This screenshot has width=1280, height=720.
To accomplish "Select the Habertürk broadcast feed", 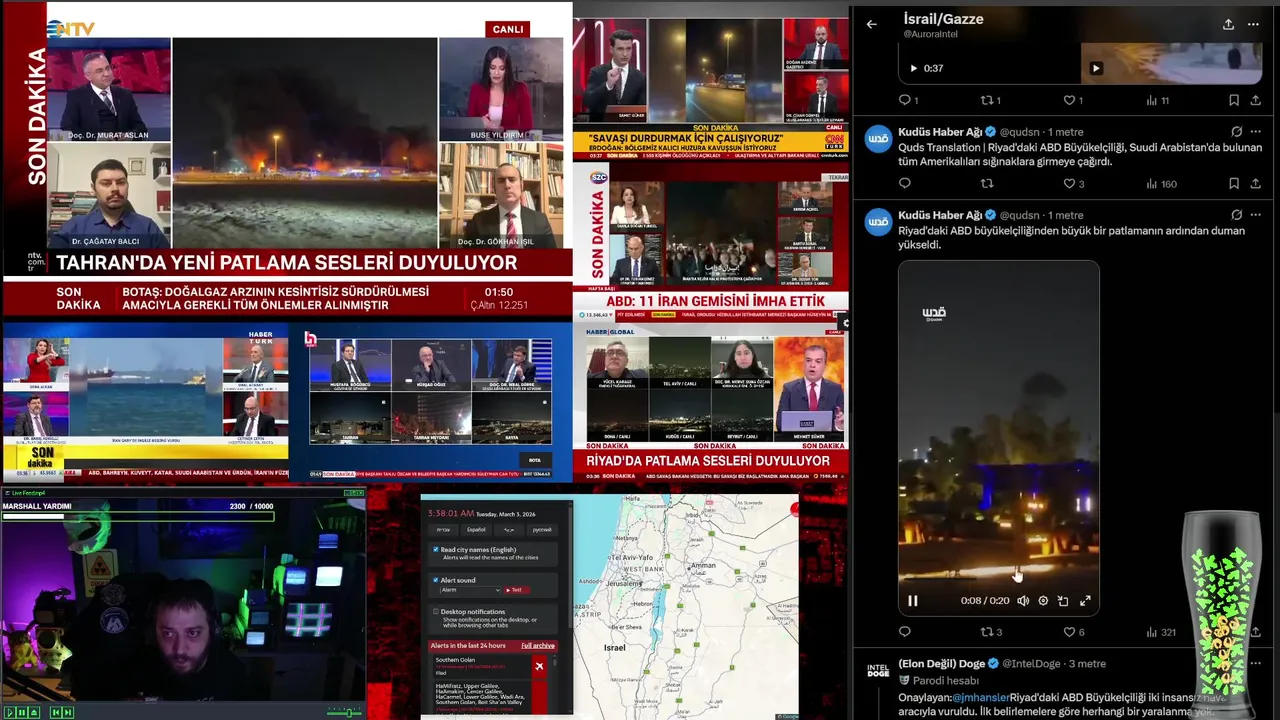I will click(145, 403).
